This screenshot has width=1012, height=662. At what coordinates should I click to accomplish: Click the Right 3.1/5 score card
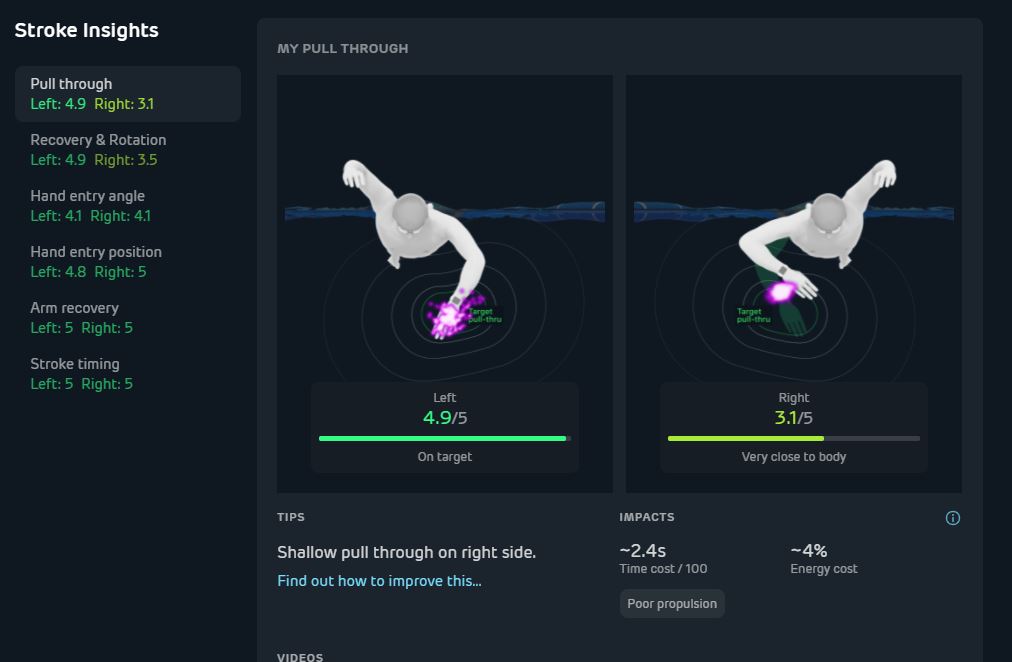(794, 428)
